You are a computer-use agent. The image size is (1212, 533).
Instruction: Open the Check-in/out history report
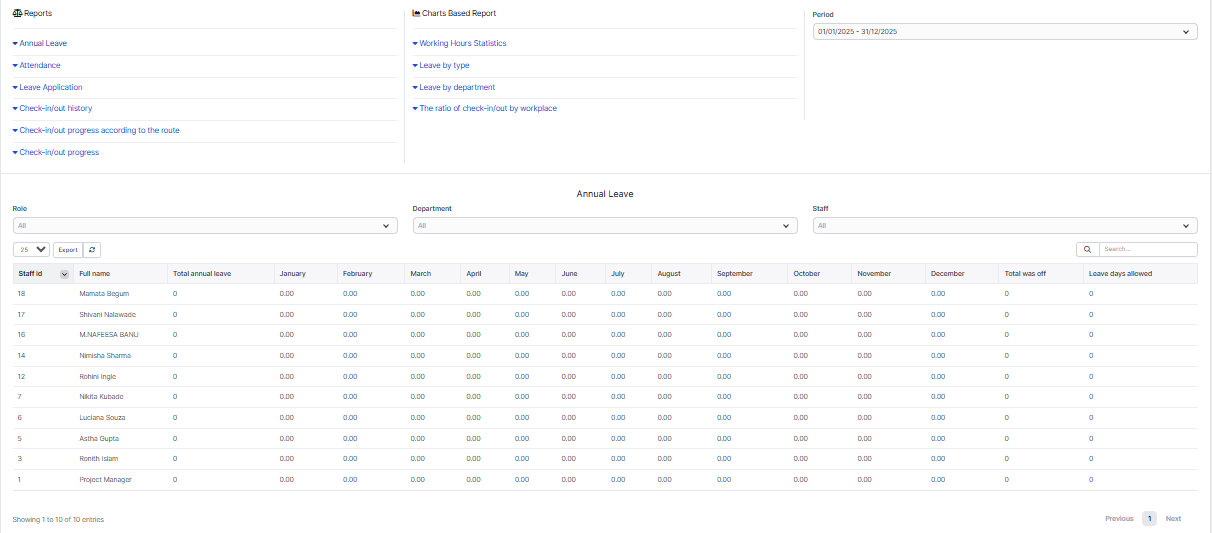tap(55, 109)
